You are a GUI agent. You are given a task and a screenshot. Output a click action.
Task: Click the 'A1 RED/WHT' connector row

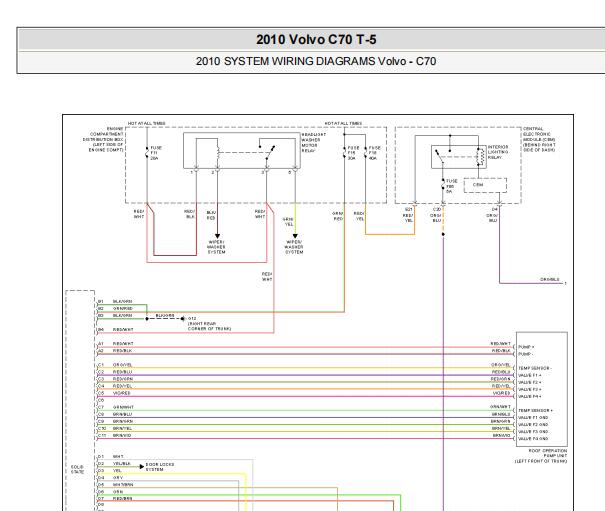115,343
